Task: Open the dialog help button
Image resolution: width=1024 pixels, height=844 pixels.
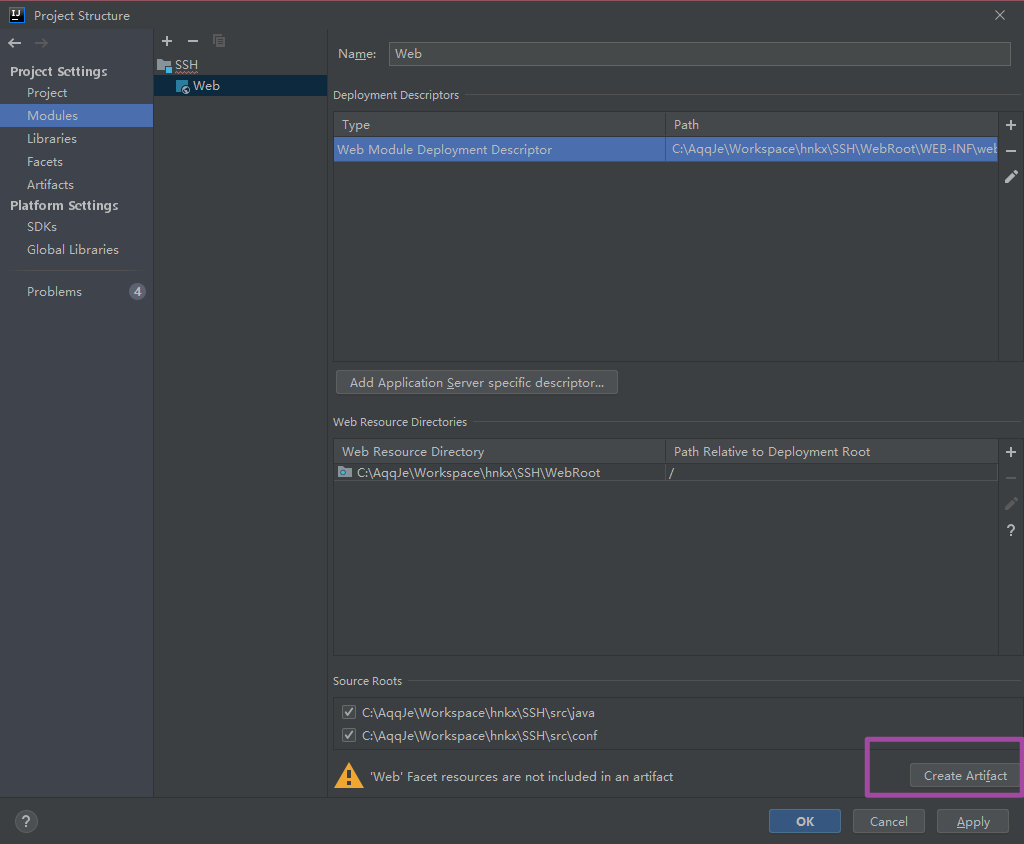Action: (26, 822)
